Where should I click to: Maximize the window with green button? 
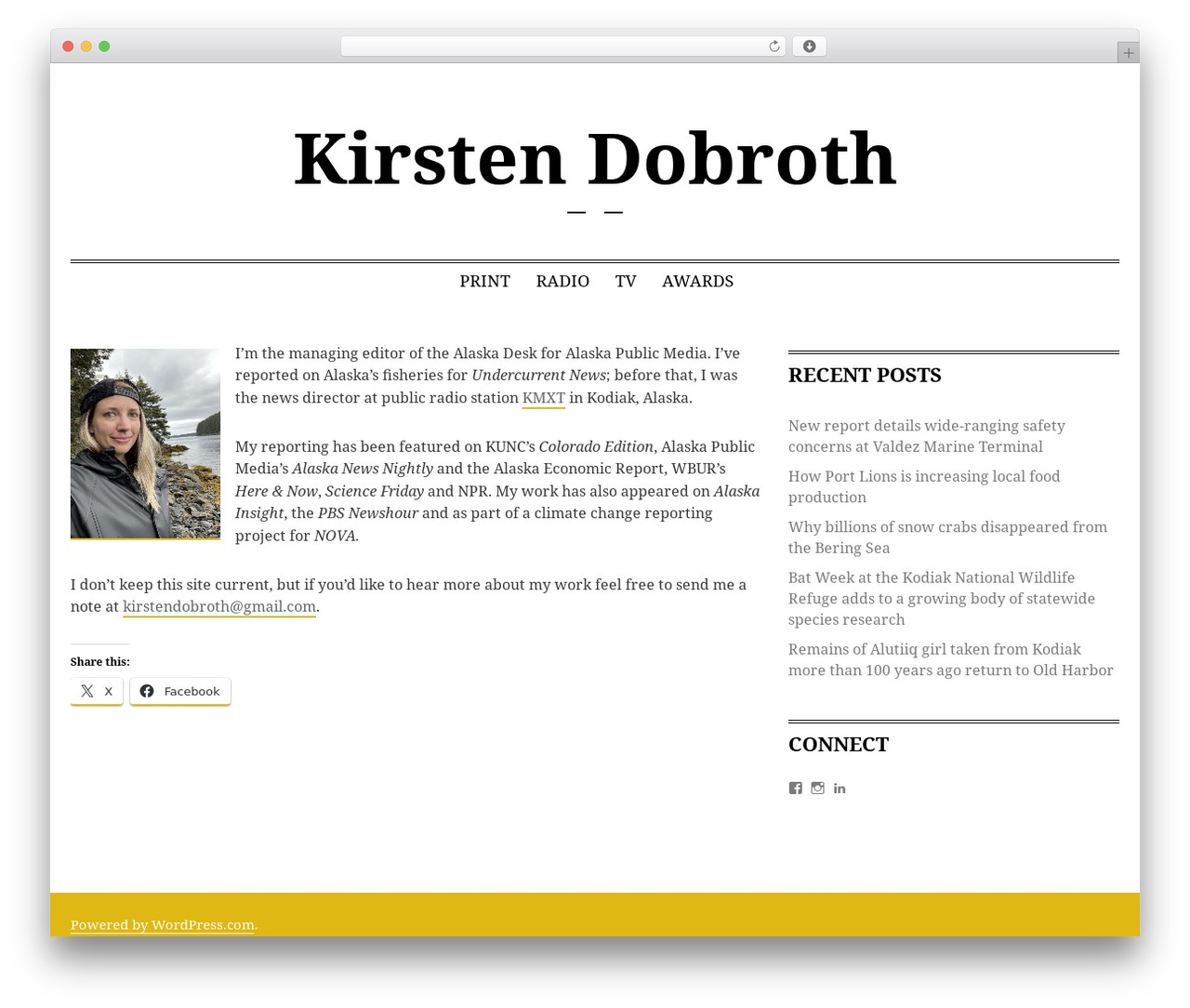pos(104,46)
